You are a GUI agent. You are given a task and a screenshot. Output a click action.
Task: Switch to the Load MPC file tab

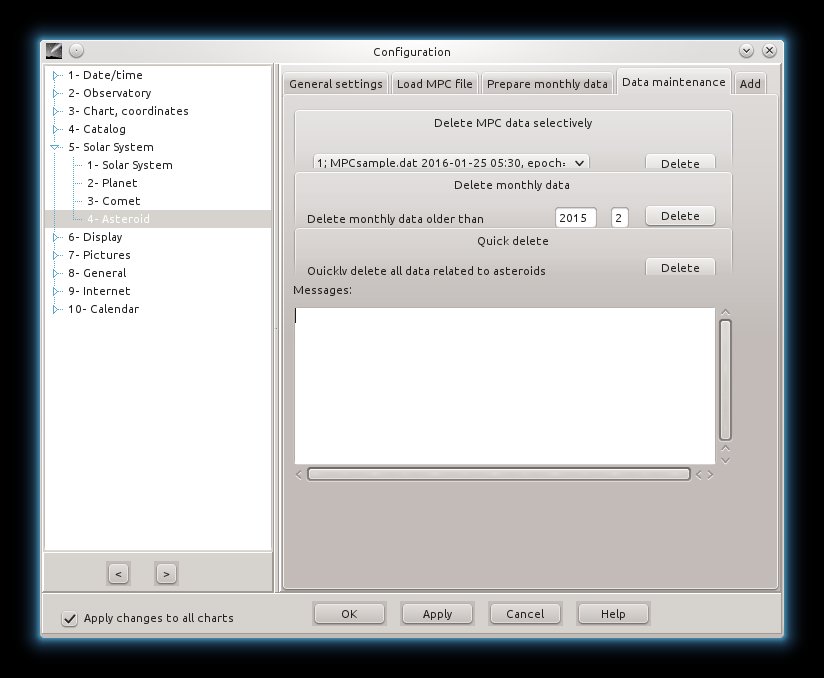435,84
